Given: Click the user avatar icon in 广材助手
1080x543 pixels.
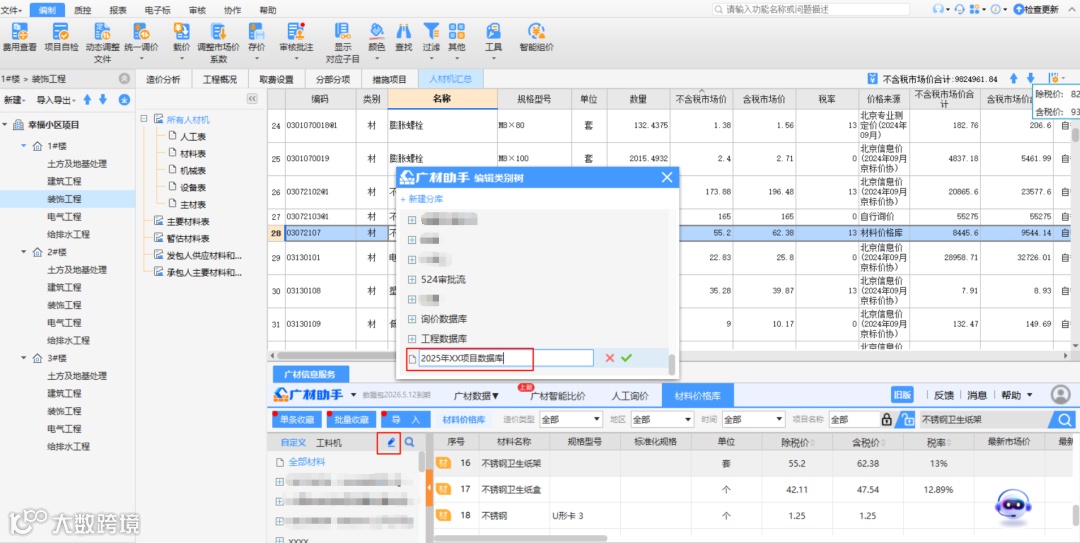Looking at the screenshot, I should tap(1060, 395).
